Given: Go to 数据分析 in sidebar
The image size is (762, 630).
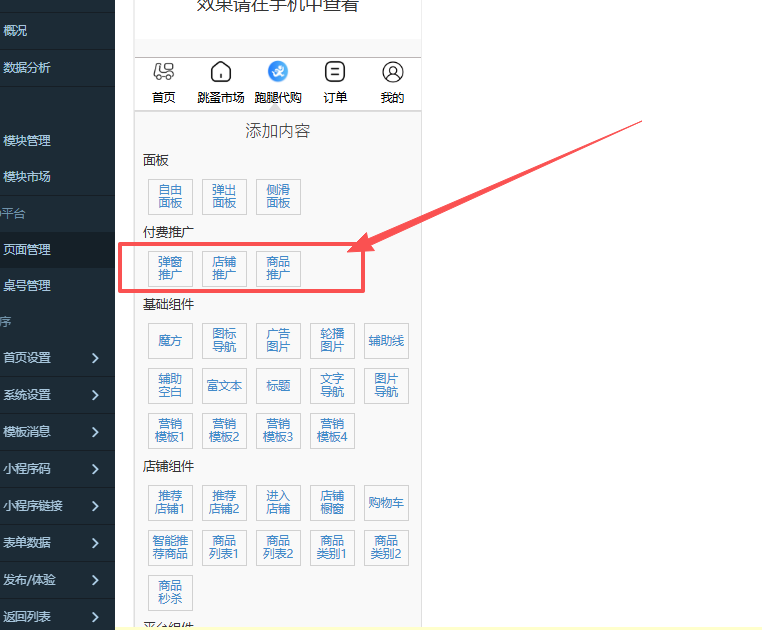Looking at the screenshot, I should pyautogui.click(x=28, y=68).
